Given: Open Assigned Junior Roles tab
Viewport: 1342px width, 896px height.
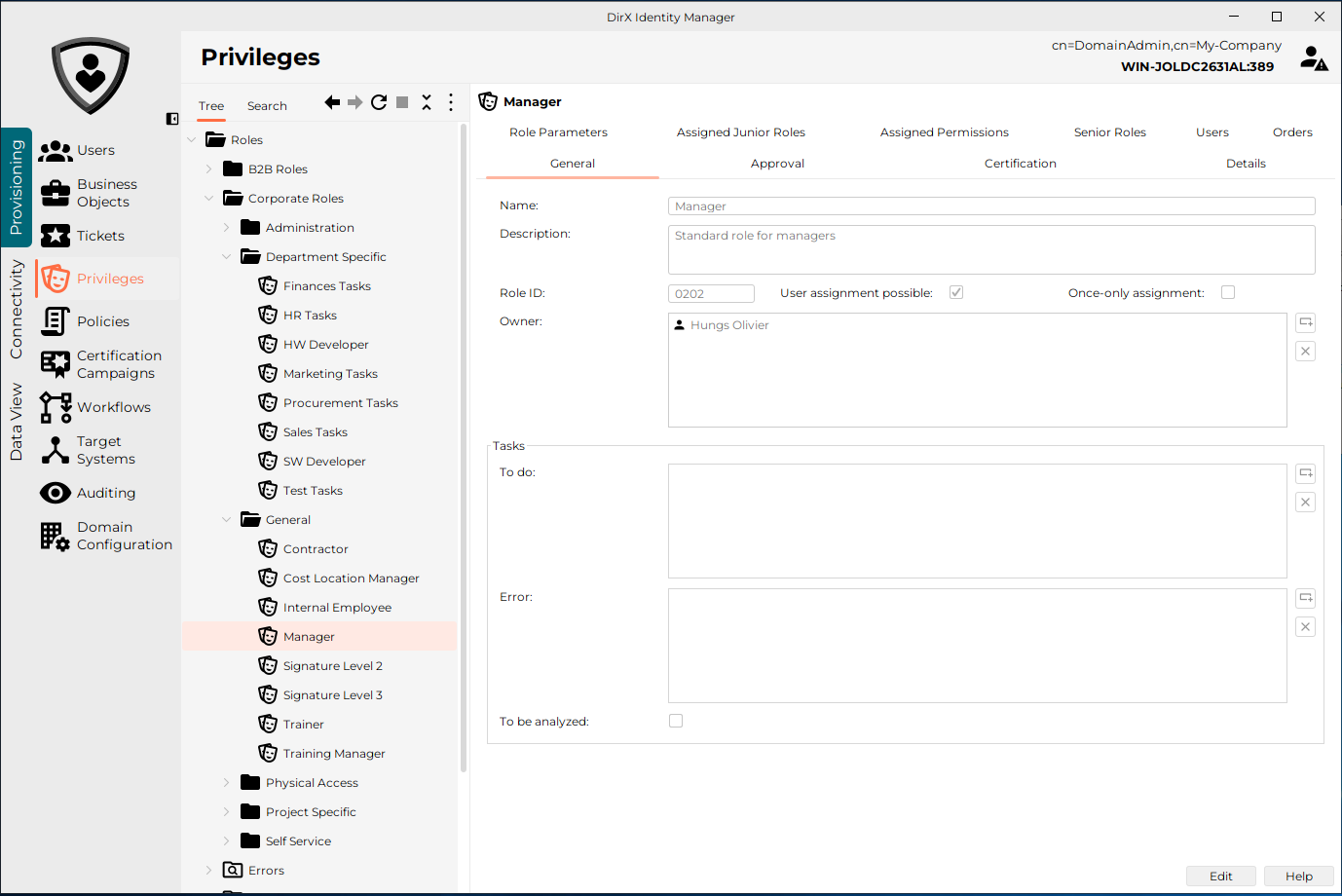Looking at the screenshot, I should 741,132.
